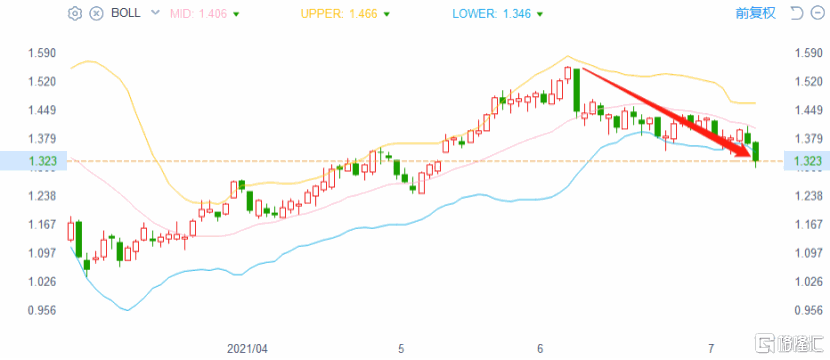Open the MID 1.406 green dropdown arrow
The image size is (830, 360).
[236, 14]
